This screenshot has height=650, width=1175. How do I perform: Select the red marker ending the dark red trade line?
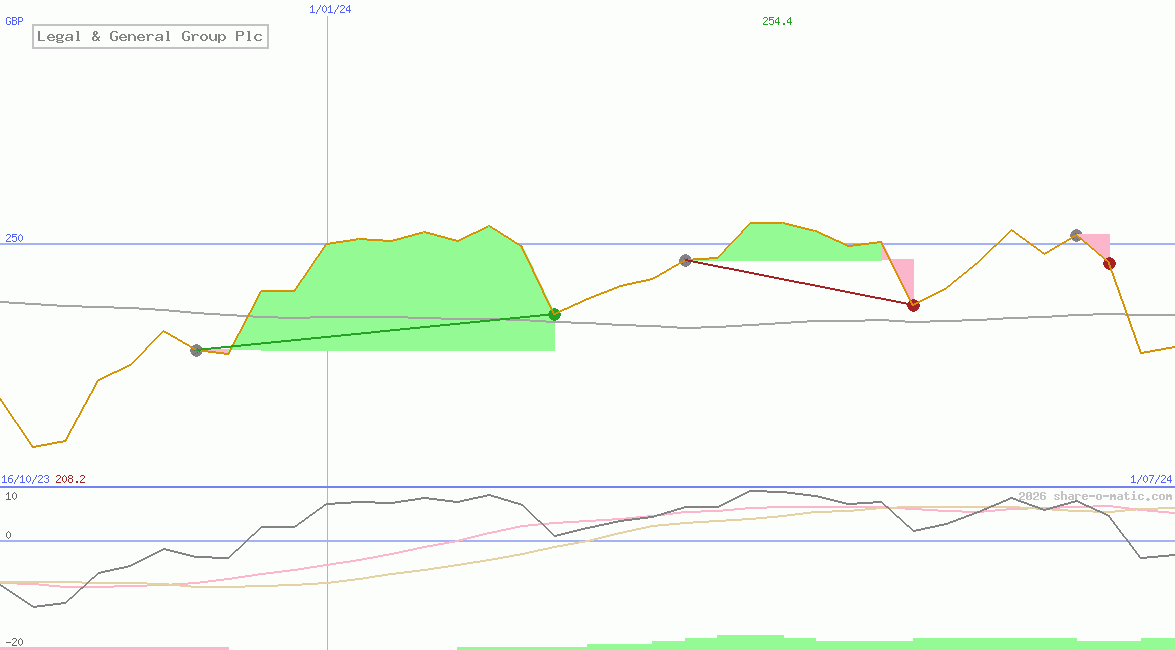pos(913,305)
